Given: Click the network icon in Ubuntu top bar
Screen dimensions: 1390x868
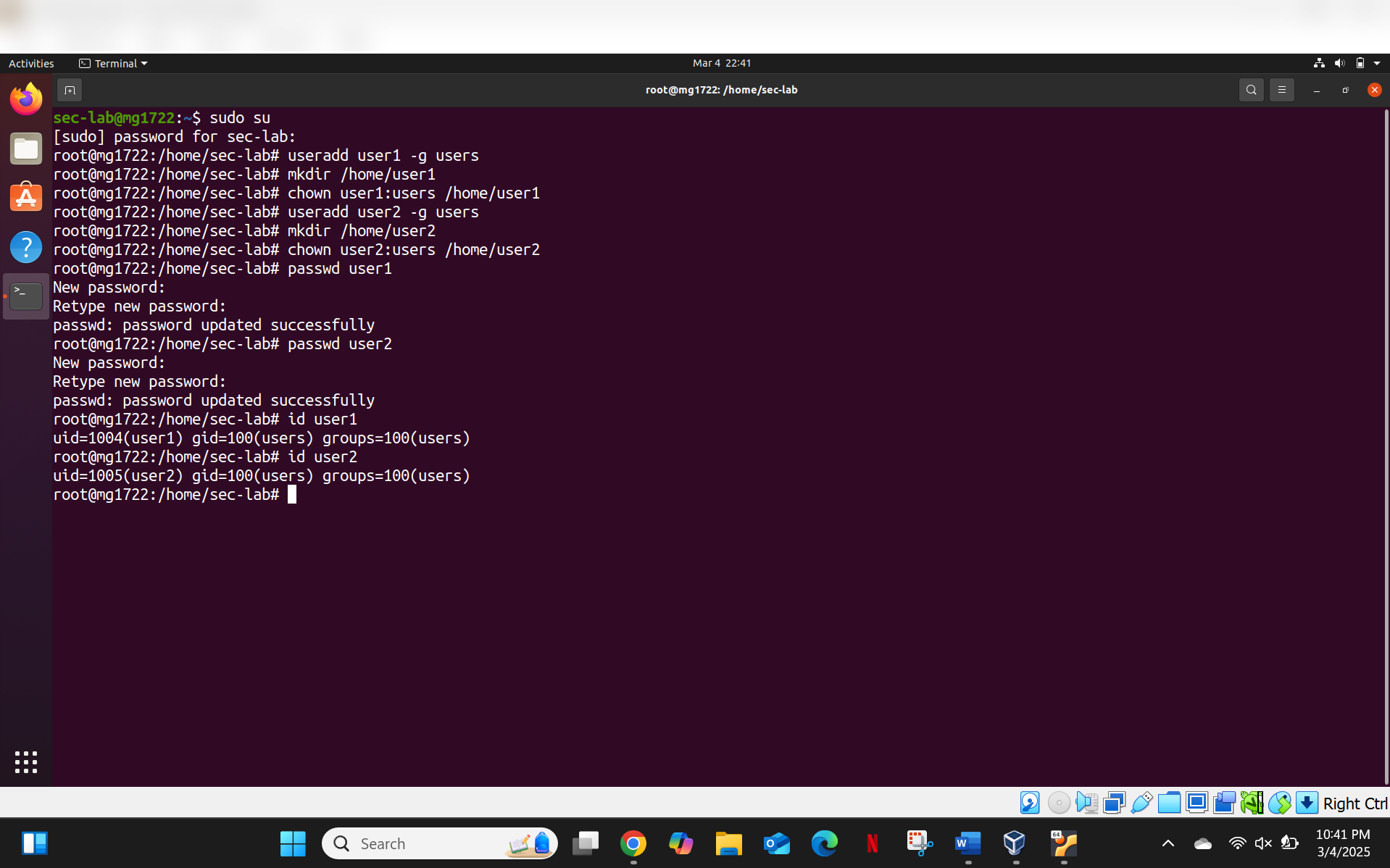Looking at the screenshot, I should coord(1319,63).
